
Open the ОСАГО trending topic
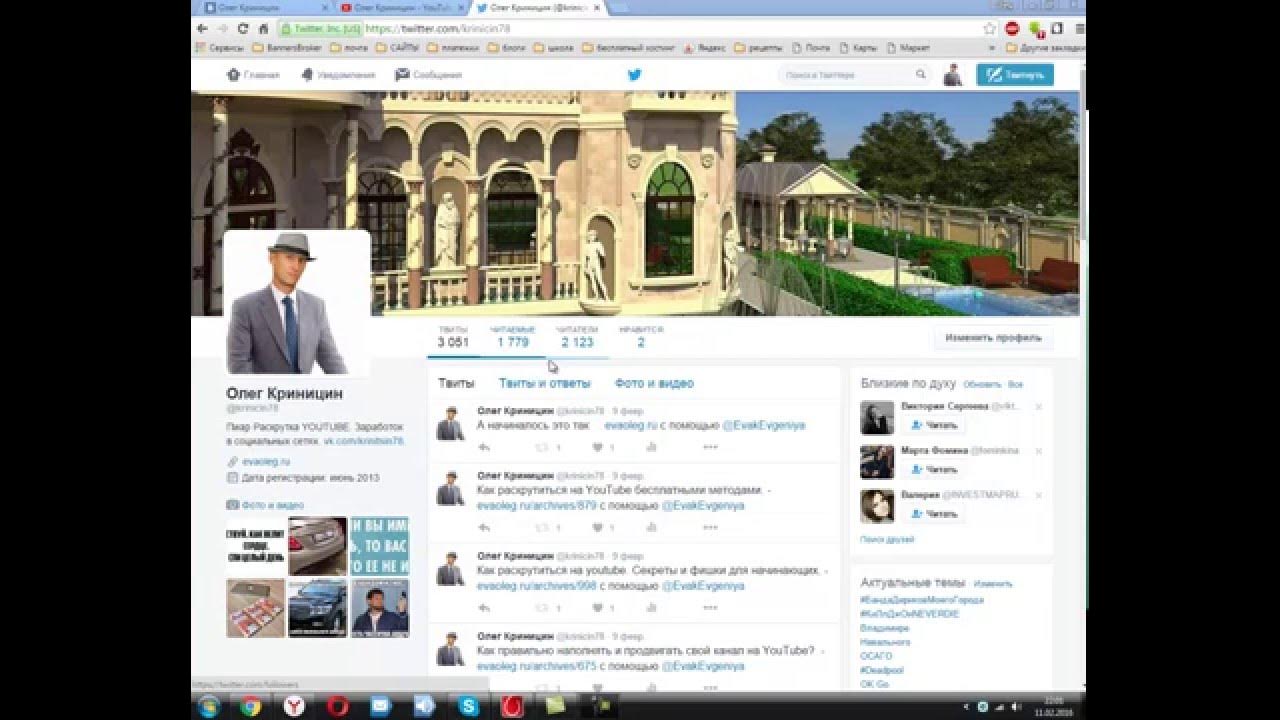point(876,656)
